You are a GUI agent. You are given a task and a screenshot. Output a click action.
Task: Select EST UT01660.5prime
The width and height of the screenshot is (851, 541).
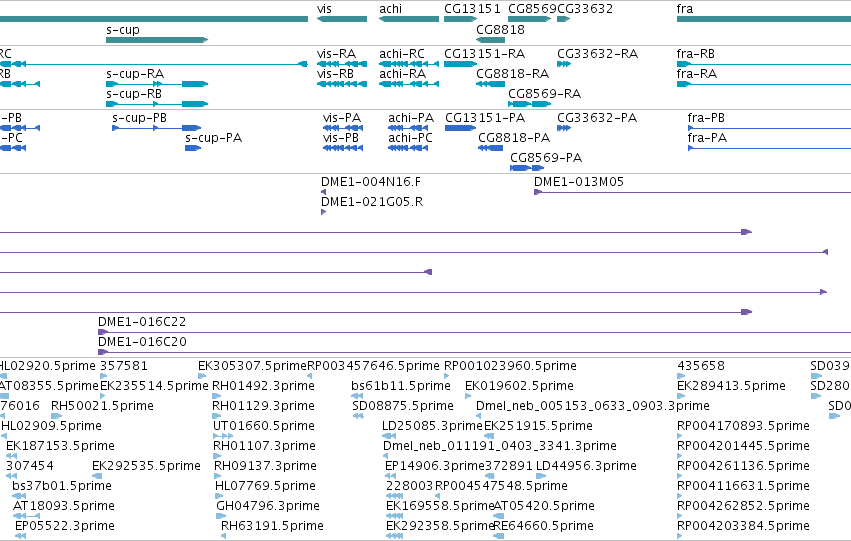pos(223,436)
